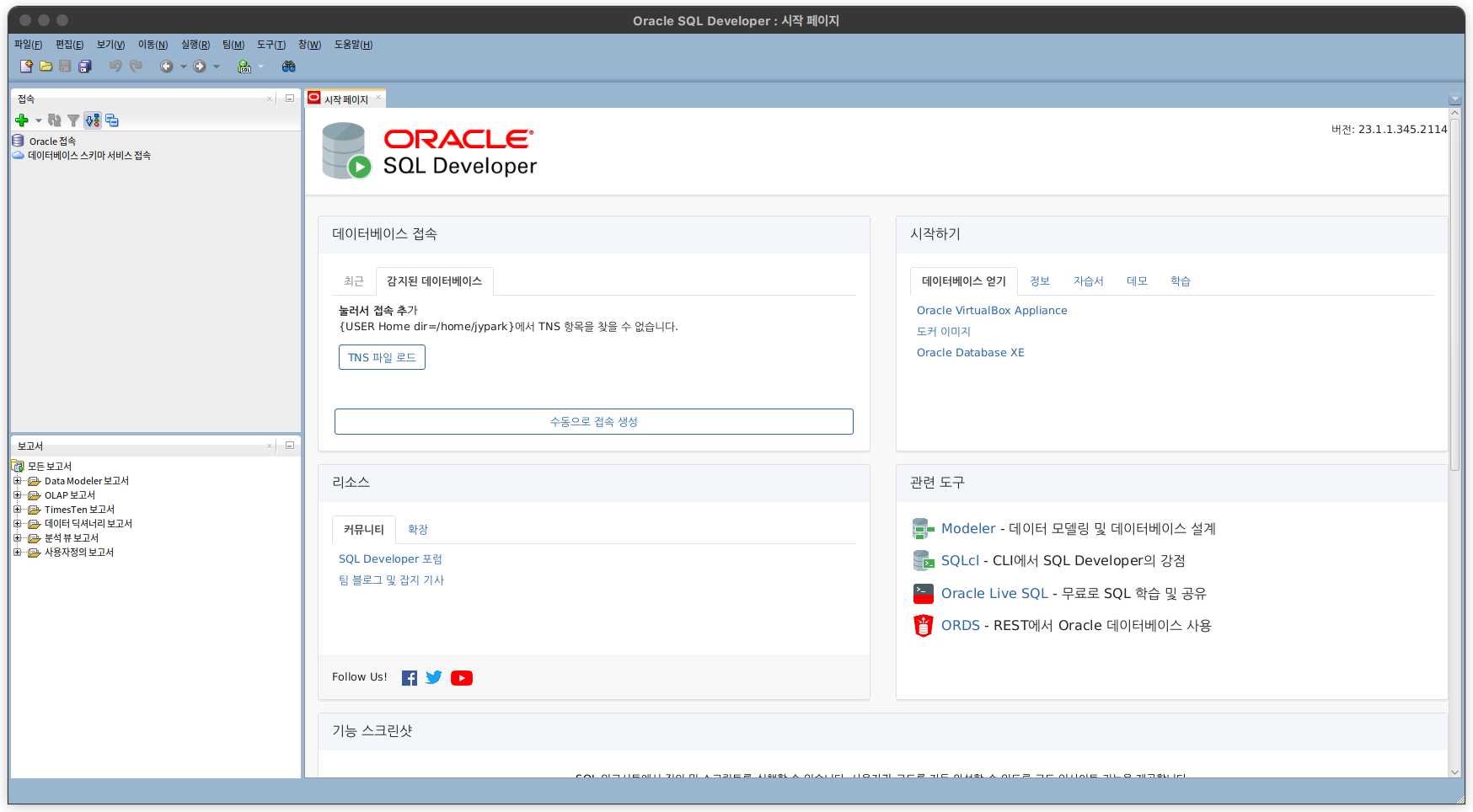The width and height of the screenshot is (1473, 812).
Task: Open the 실행(R) menu
Action: click(196, 45)
